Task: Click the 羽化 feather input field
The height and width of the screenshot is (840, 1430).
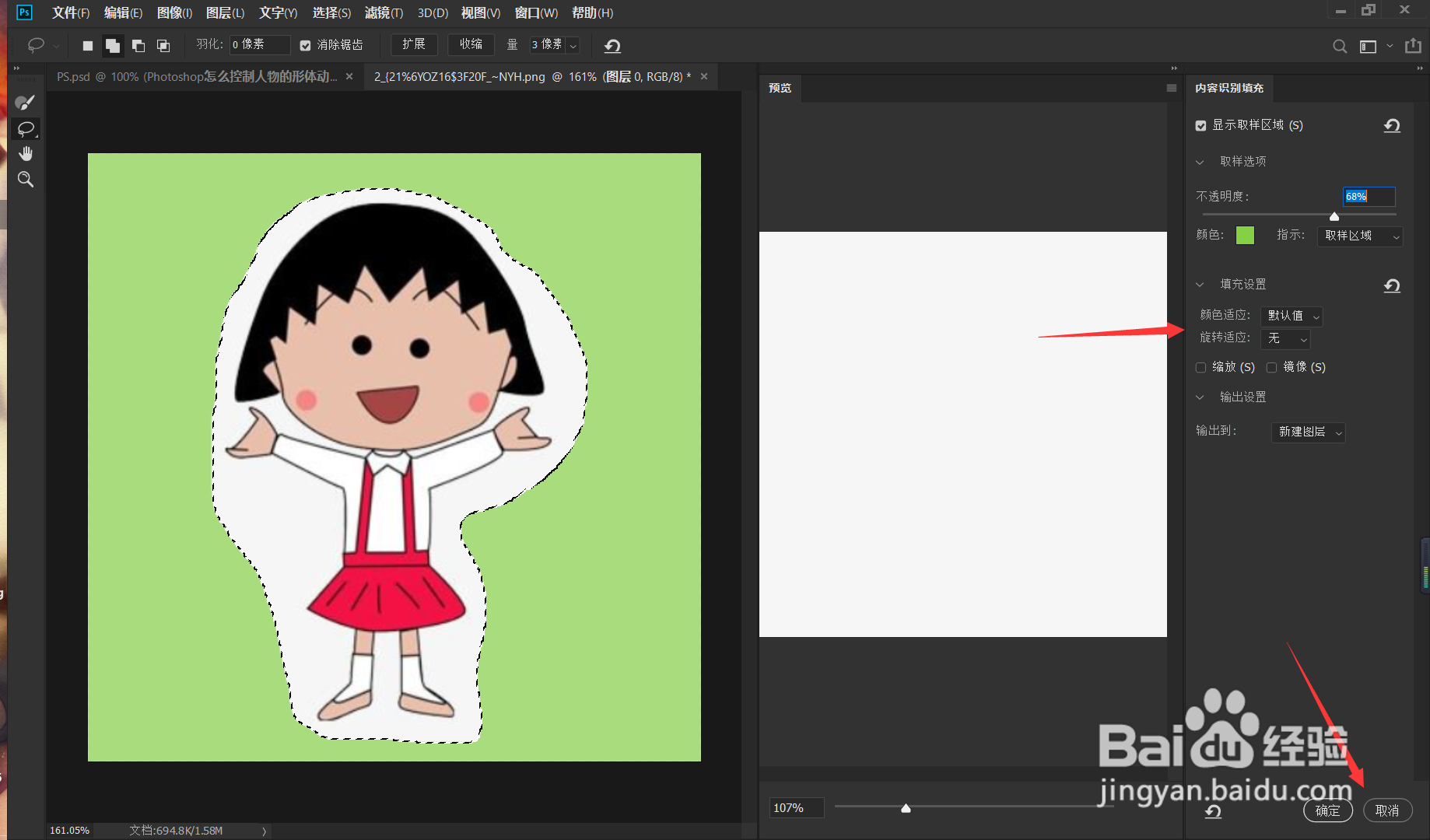Action: click(x=260, y=45)
